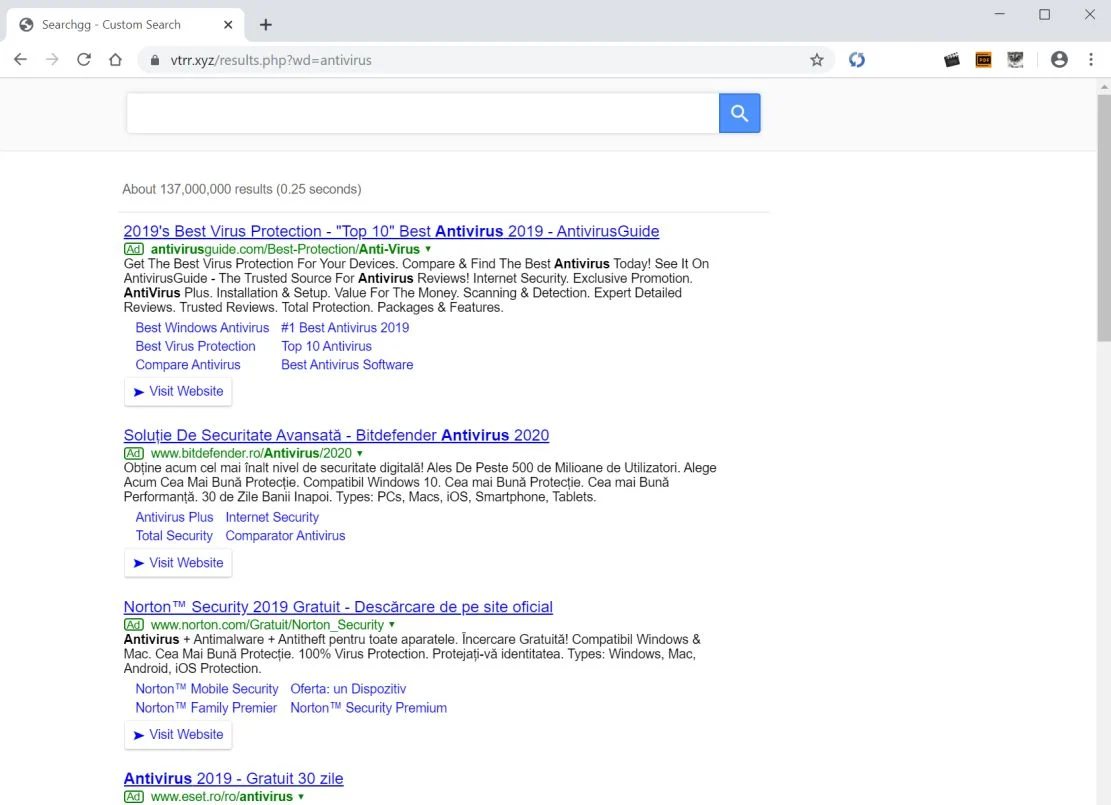Expand dropdown arrow next to norton.com URL
Image resolution: width=1111 pixels, height=805 pixels.
click(392, 625)
